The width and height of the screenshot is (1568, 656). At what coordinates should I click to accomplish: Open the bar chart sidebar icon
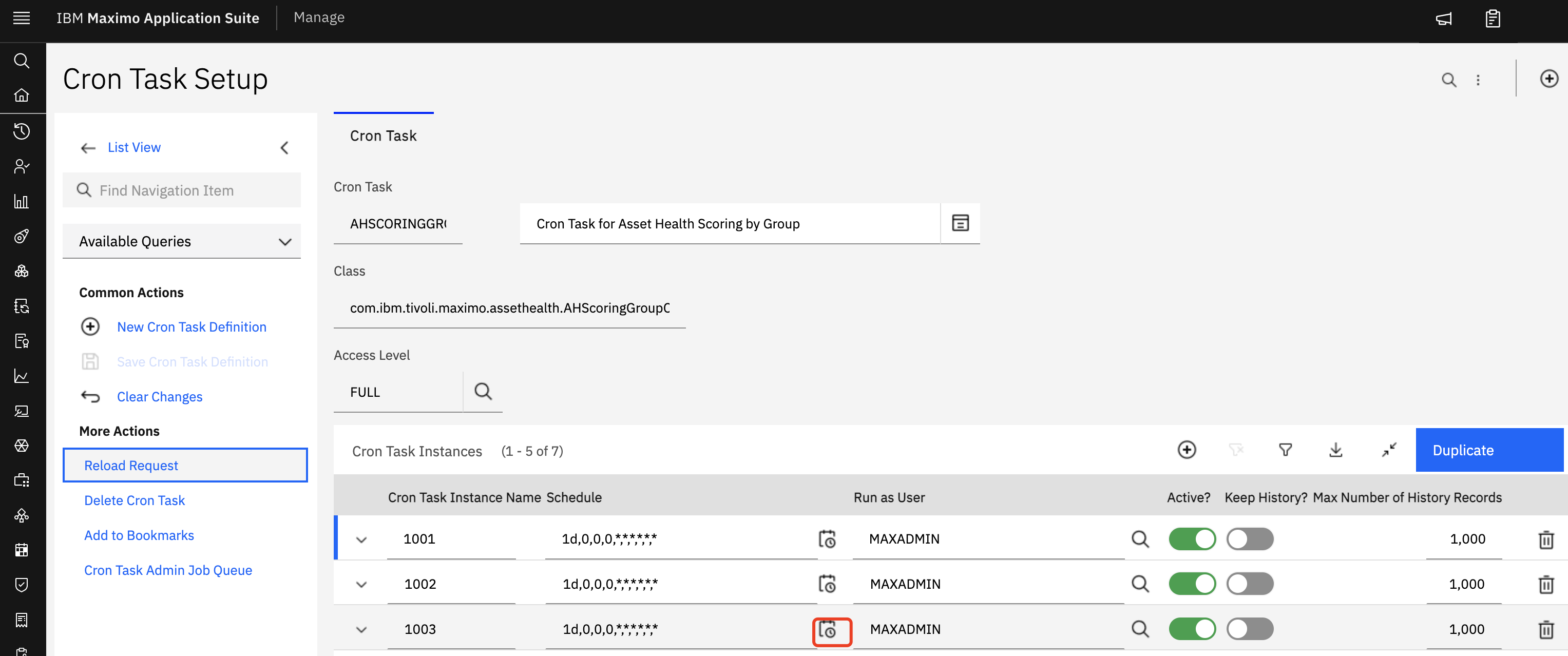[x=21, y=201]
